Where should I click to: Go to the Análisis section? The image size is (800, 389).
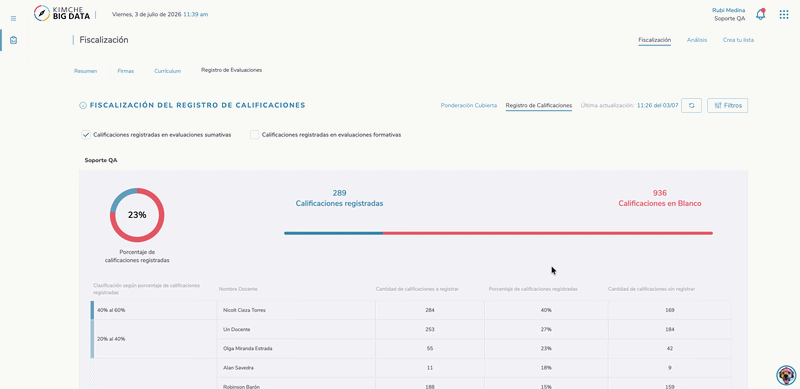(697, 40)
